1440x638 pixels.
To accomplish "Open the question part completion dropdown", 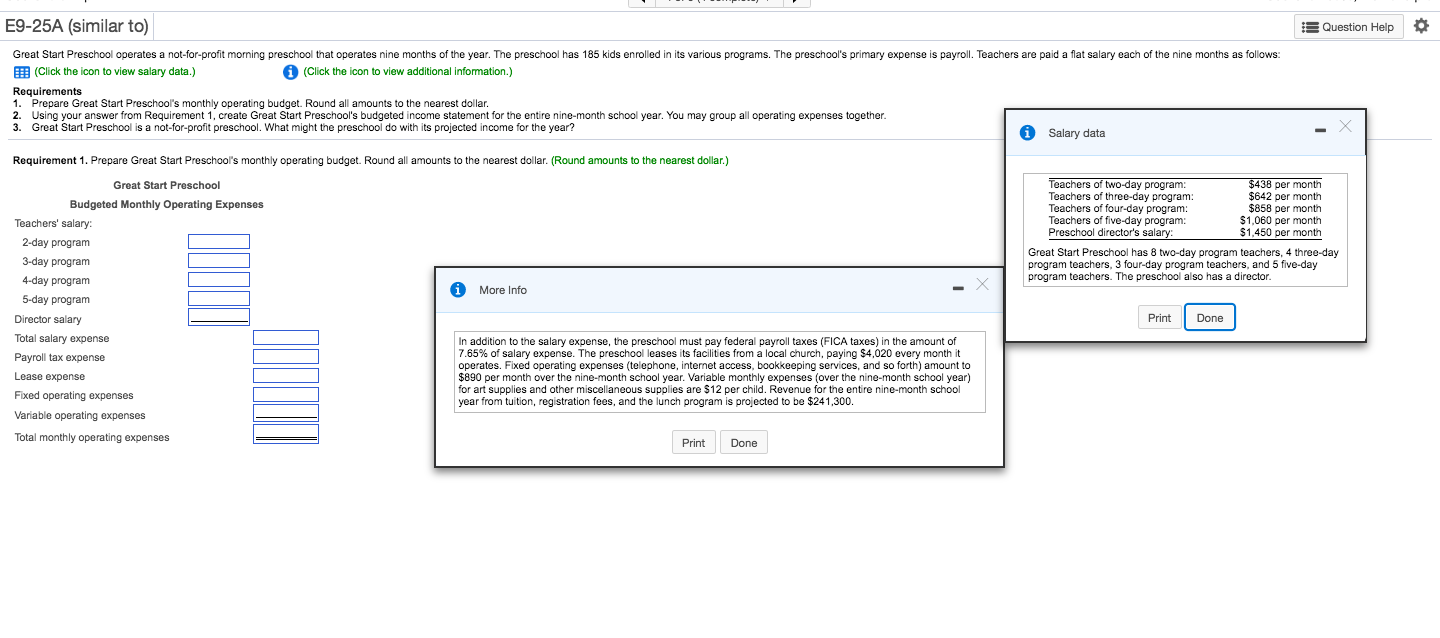I will (x=720, y=4).
